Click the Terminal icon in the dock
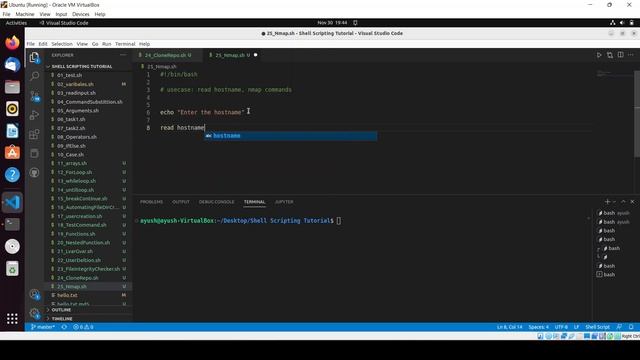 click(12, 224)
